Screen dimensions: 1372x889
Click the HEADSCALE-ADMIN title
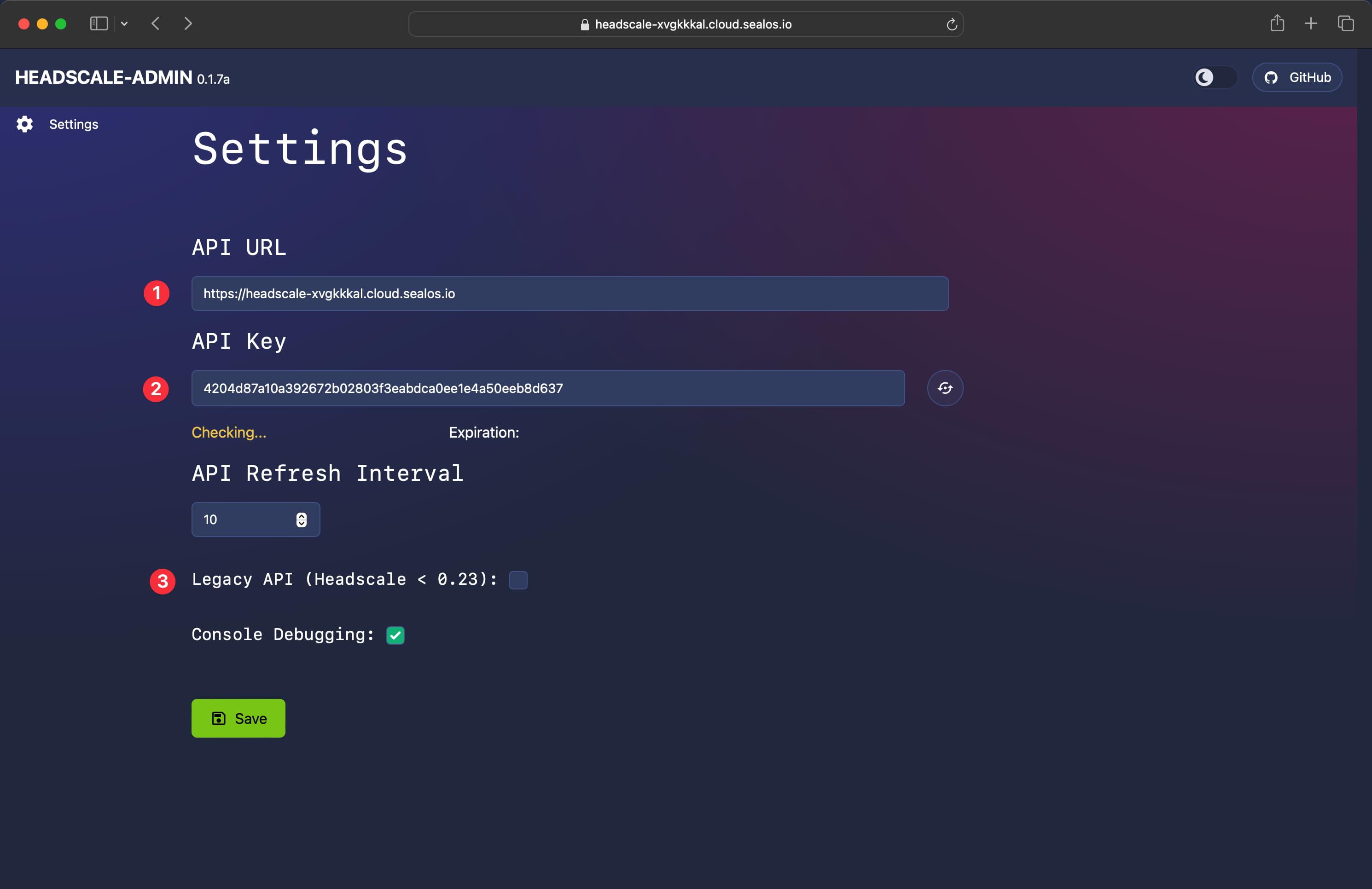pyautogui.click(x=104, y=77)
